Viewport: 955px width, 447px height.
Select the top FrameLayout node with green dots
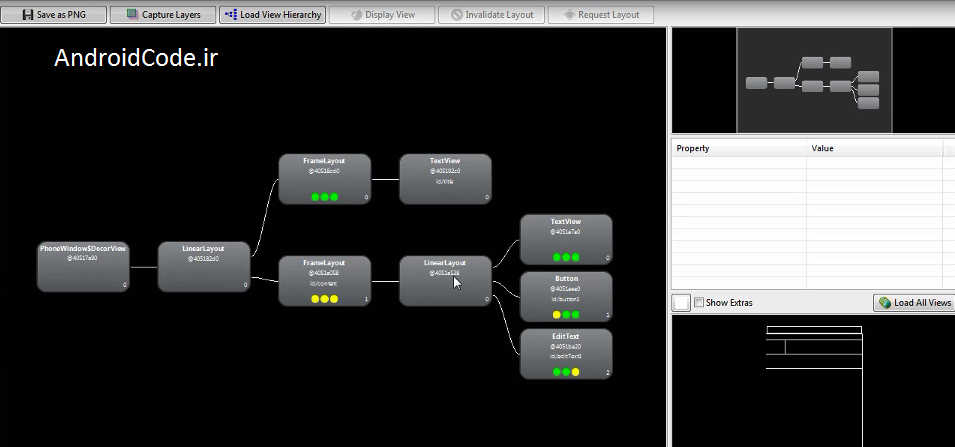pyautogui.click(x=324, y=179)
